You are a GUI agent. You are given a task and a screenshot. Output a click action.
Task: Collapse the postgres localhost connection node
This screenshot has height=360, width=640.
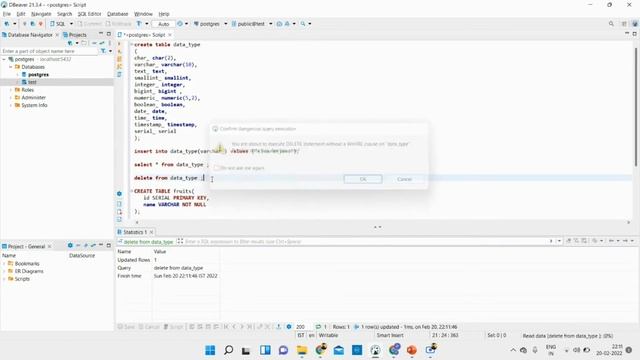(x=4, y=59)
